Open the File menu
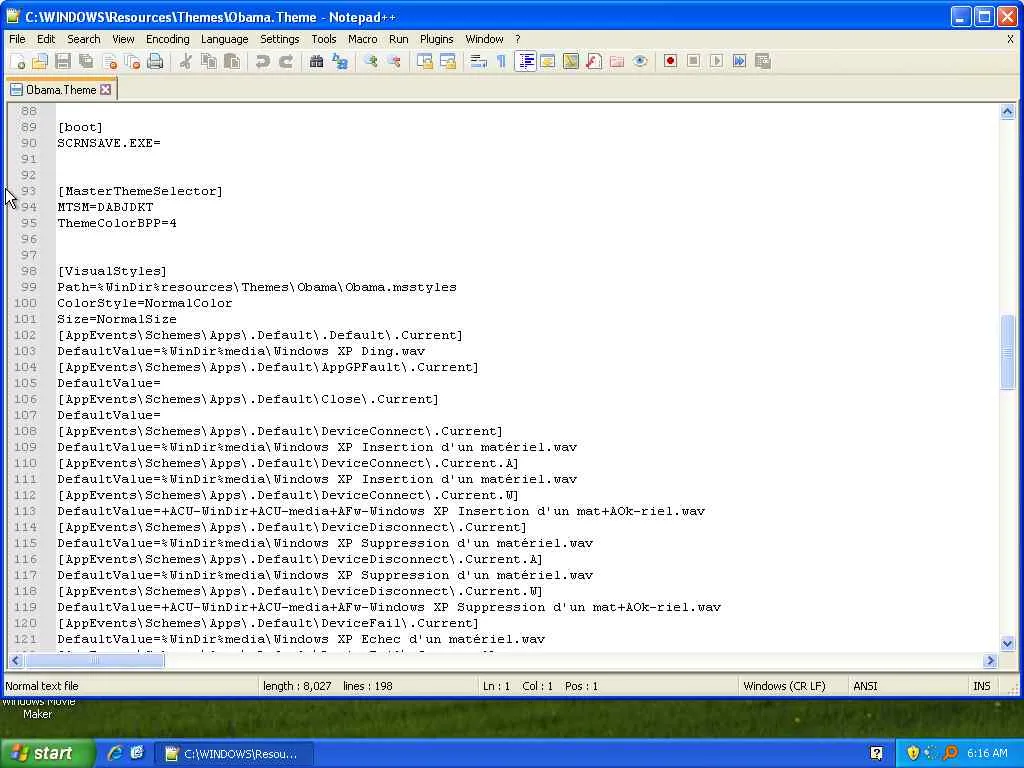Image resolution: width=1024 pixels, height=768 pixels. point(17,39)
